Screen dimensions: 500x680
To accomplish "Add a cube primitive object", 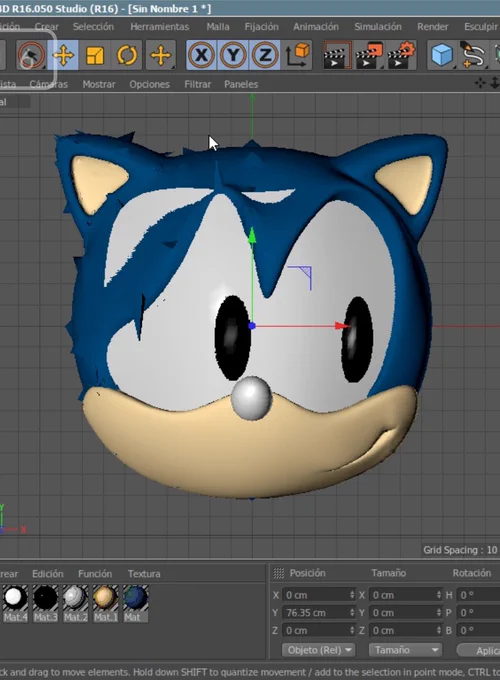I will pos(442,55).
